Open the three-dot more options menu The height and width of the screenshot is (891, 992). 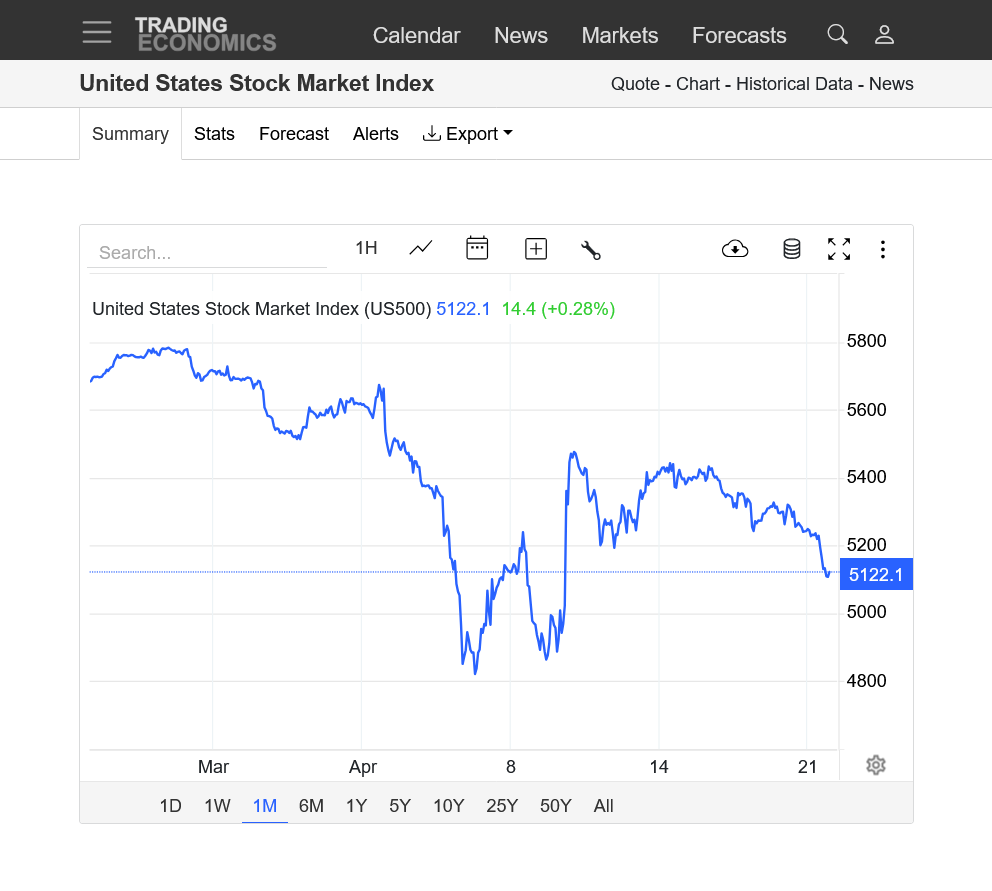point(883,249)
